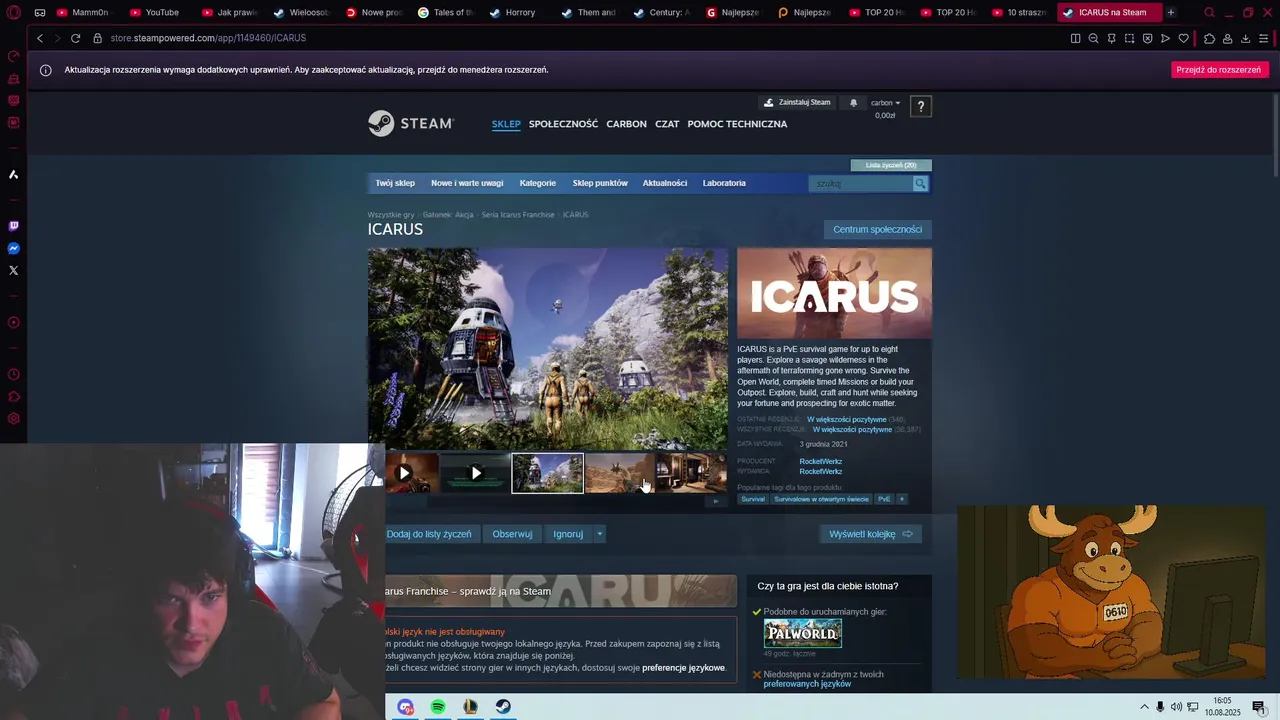Open Messenger from the browser sidebar
Image resolution: width=1280 pixels, height=720 pixels.
pos(14,248)
